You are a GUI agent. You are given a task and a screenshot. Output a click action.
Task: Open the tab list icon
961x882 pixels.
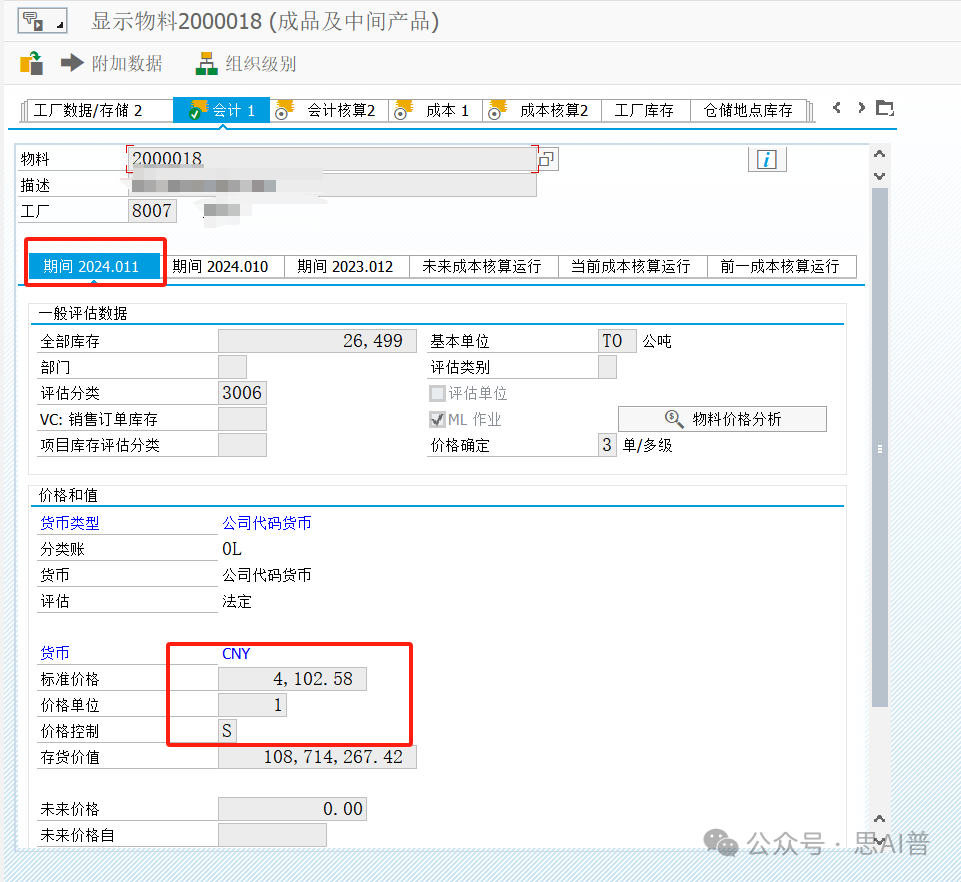(884, 108)
